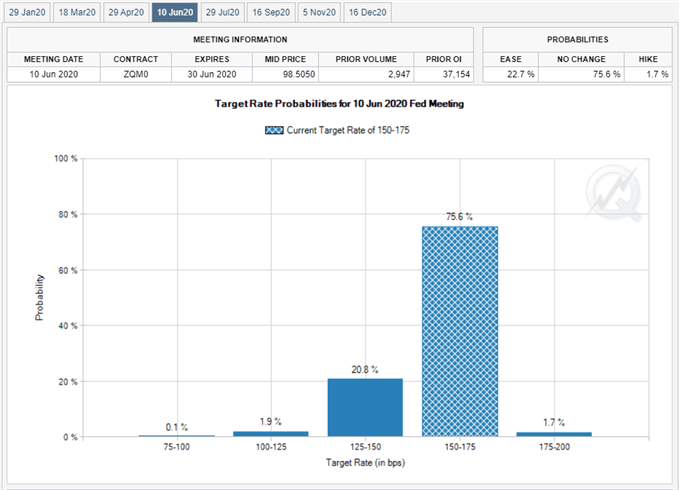679x490 pixels.
Task: Click the Probability y-axis title
Action: pyautogui.click(x=39, y=297)
